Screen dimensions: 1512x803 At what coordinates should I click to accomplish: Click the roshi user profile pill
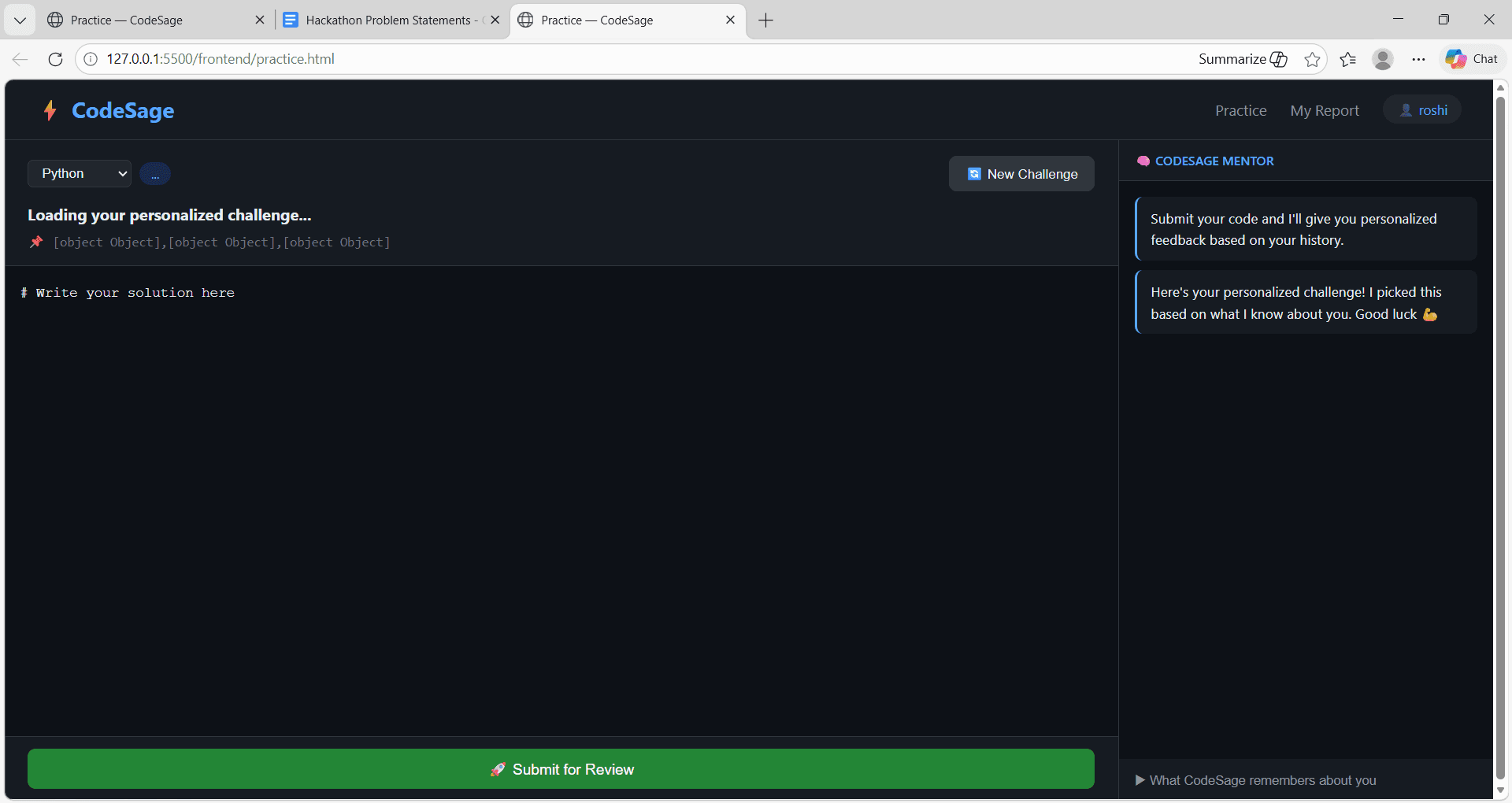tap(1423, 110)
